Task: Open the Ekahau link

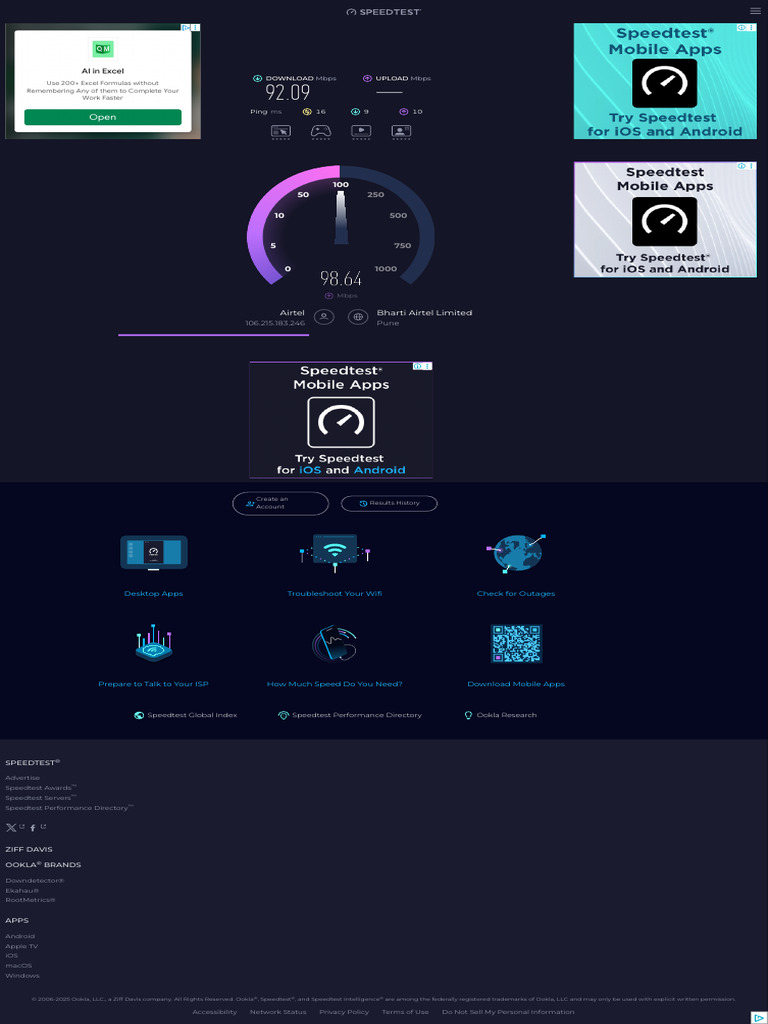Action: [x=22, y=891]
